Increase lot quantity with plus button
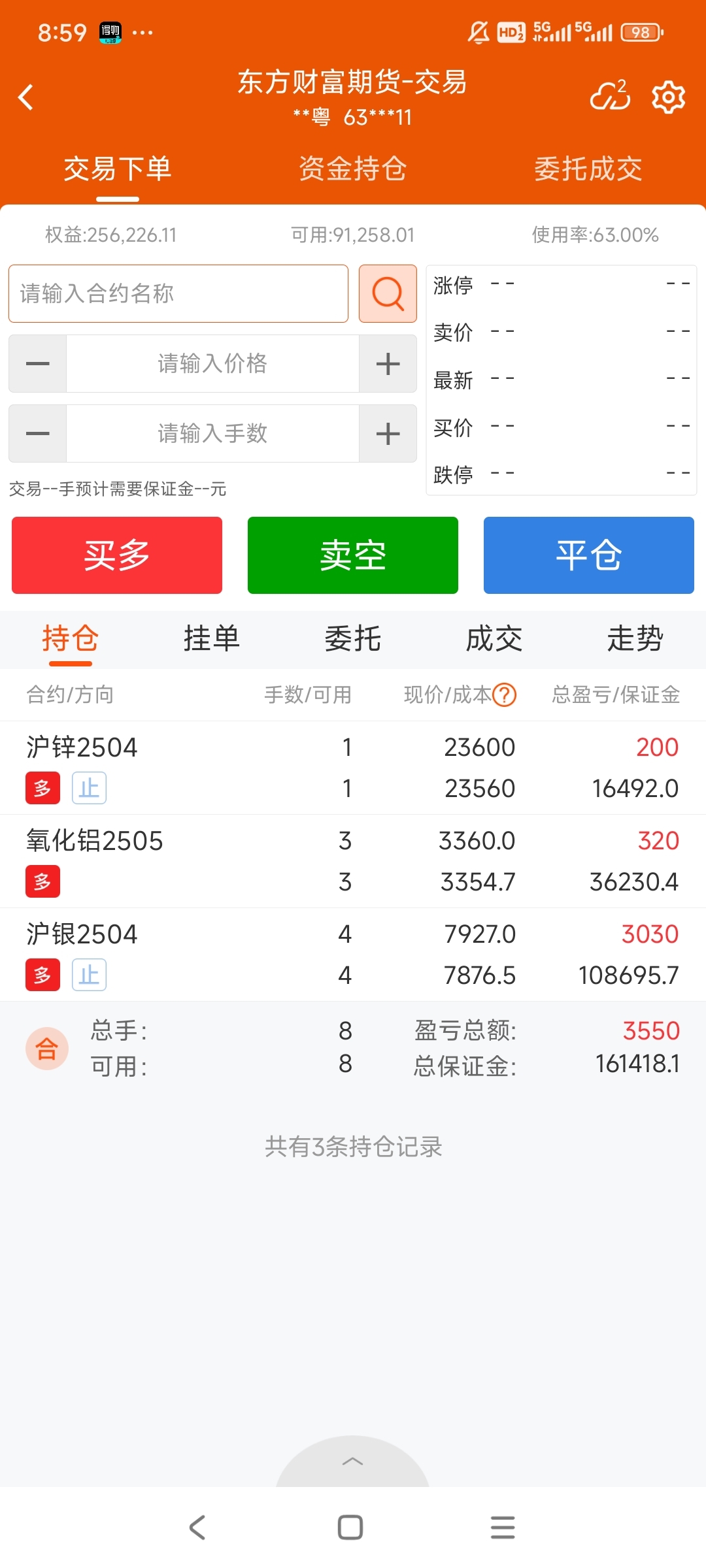 [388, 434]
